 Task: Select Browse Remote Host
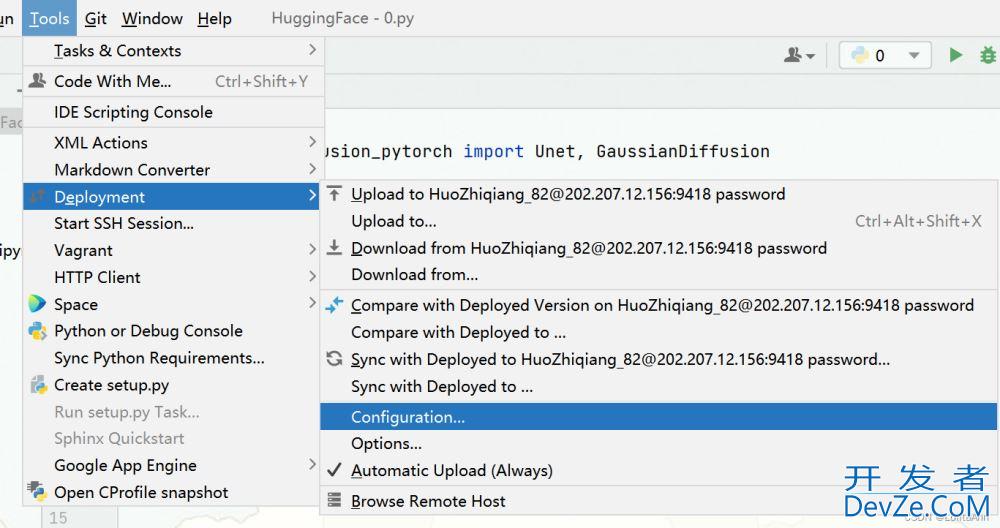tap(658, 501)
